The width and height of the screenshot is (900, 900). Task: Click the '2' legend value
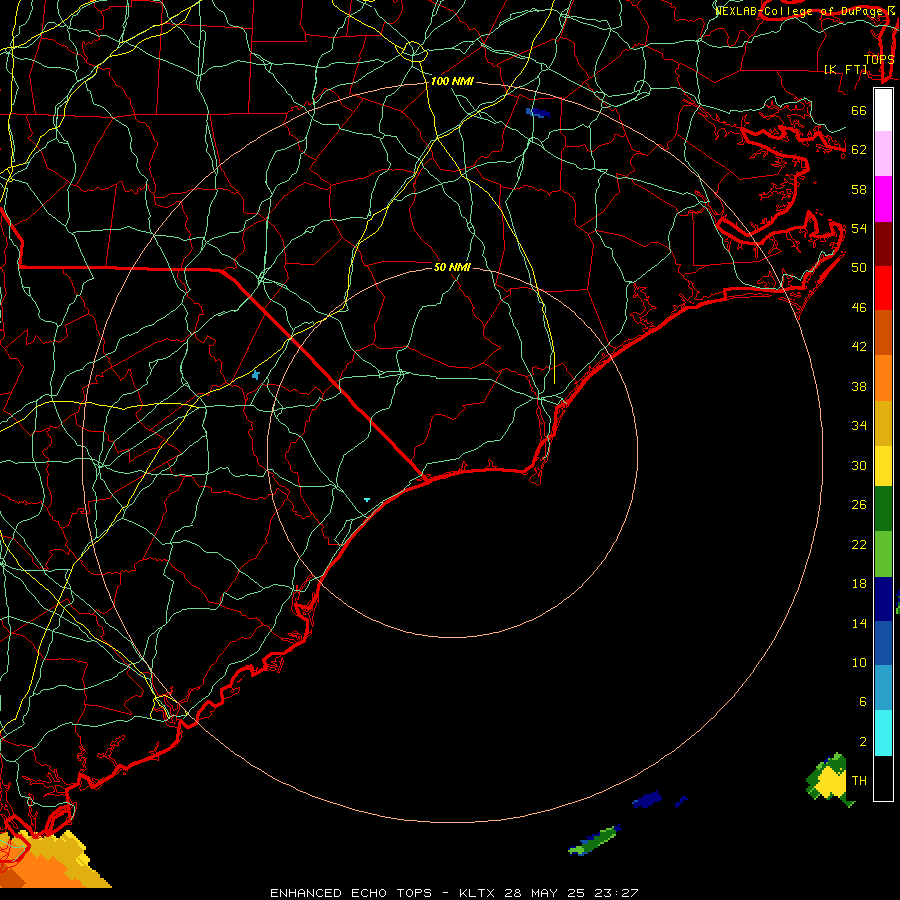point(862,742)
